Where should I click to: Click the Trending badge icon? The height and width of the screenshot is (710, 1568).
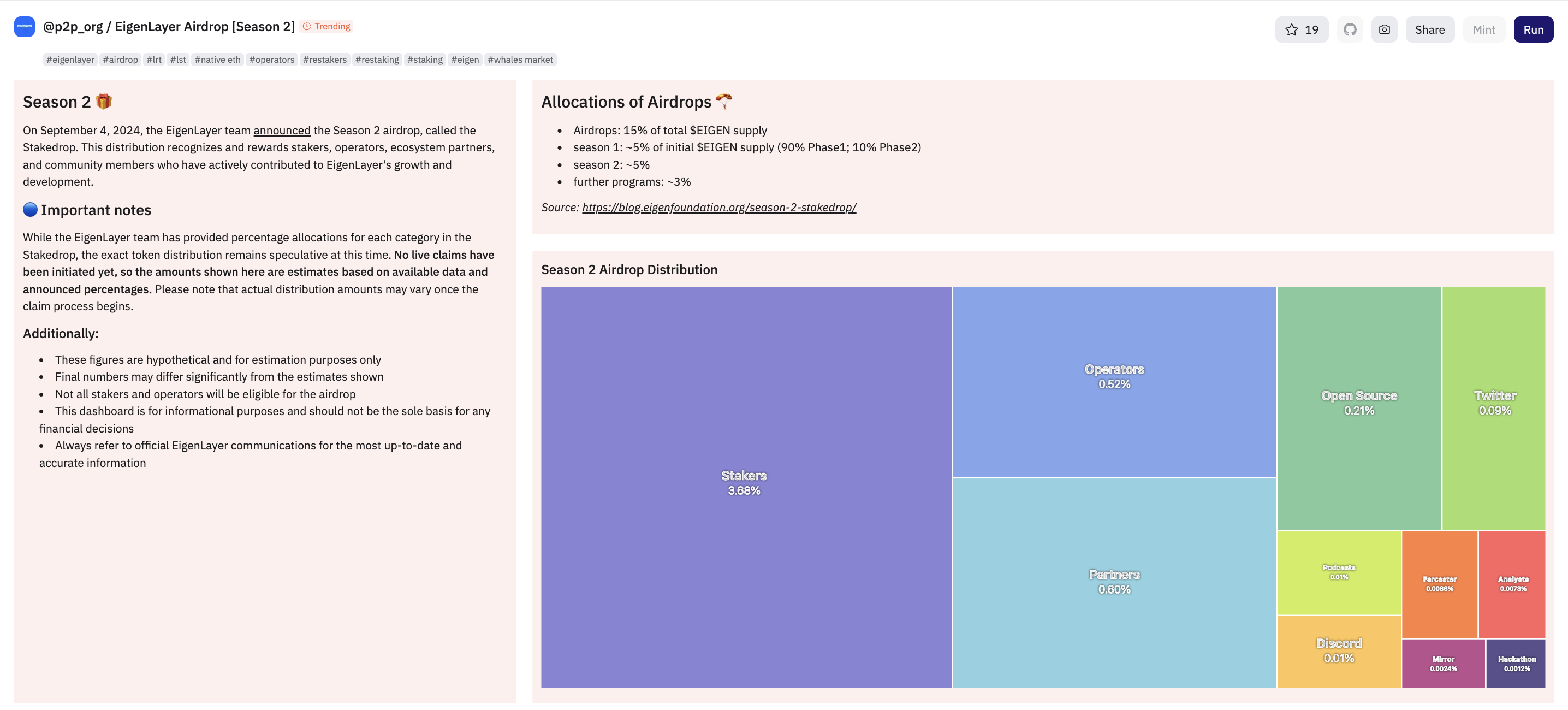click(307, 26)
